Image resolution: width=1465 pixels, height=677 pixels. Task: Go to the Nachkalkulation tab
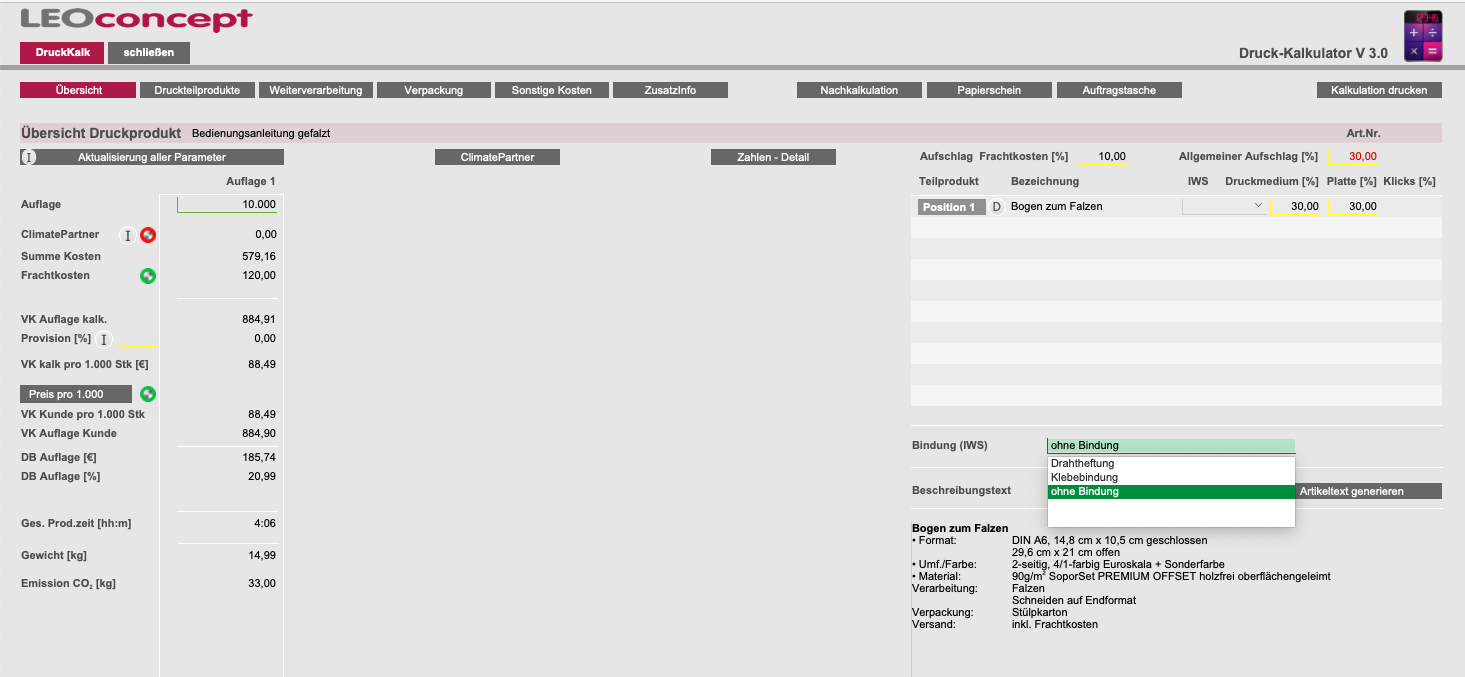click(858, 90)
